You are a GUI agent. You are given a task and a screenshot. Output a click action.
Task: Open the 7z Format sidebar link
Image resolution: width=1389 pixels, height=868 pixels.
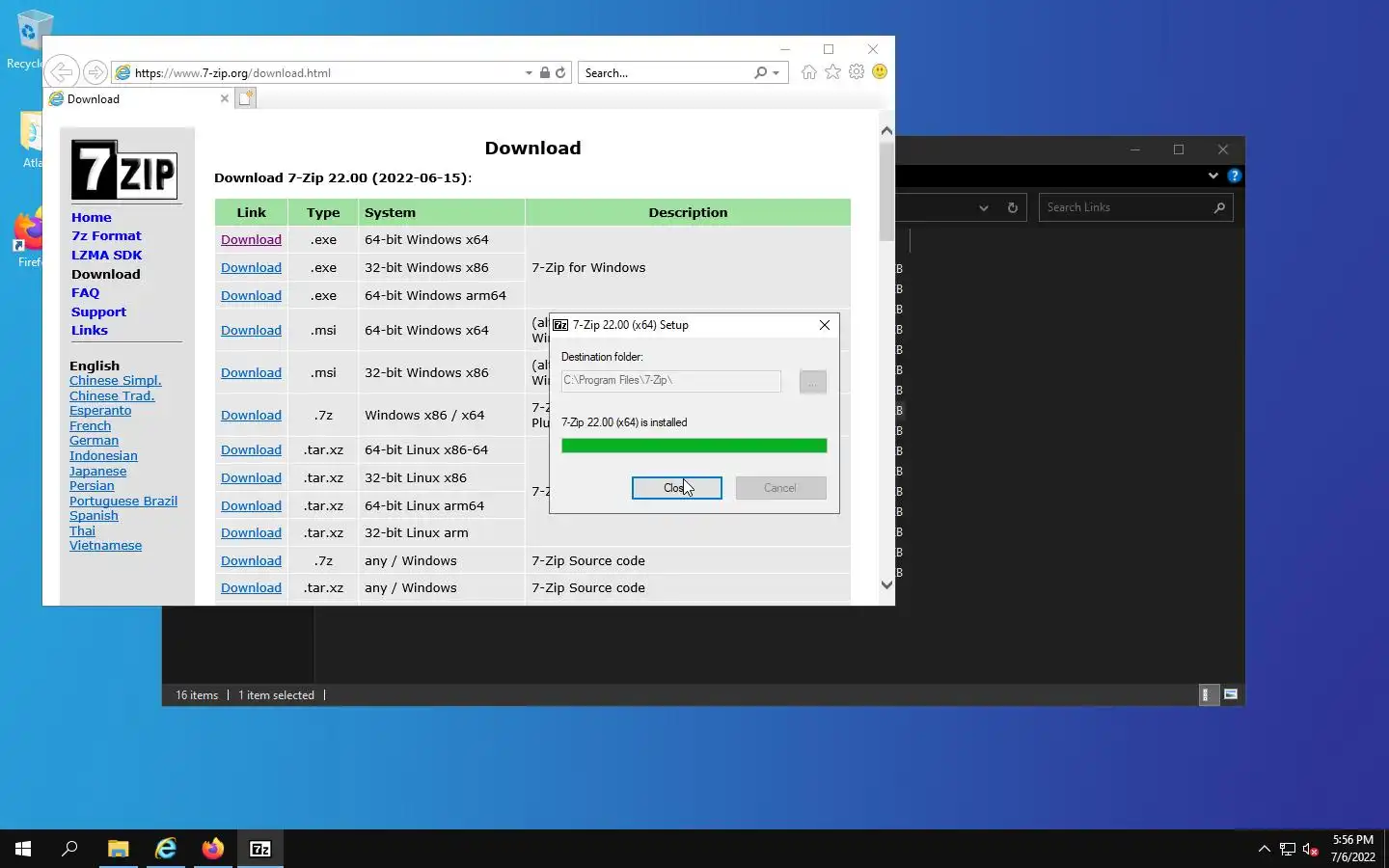106,235
